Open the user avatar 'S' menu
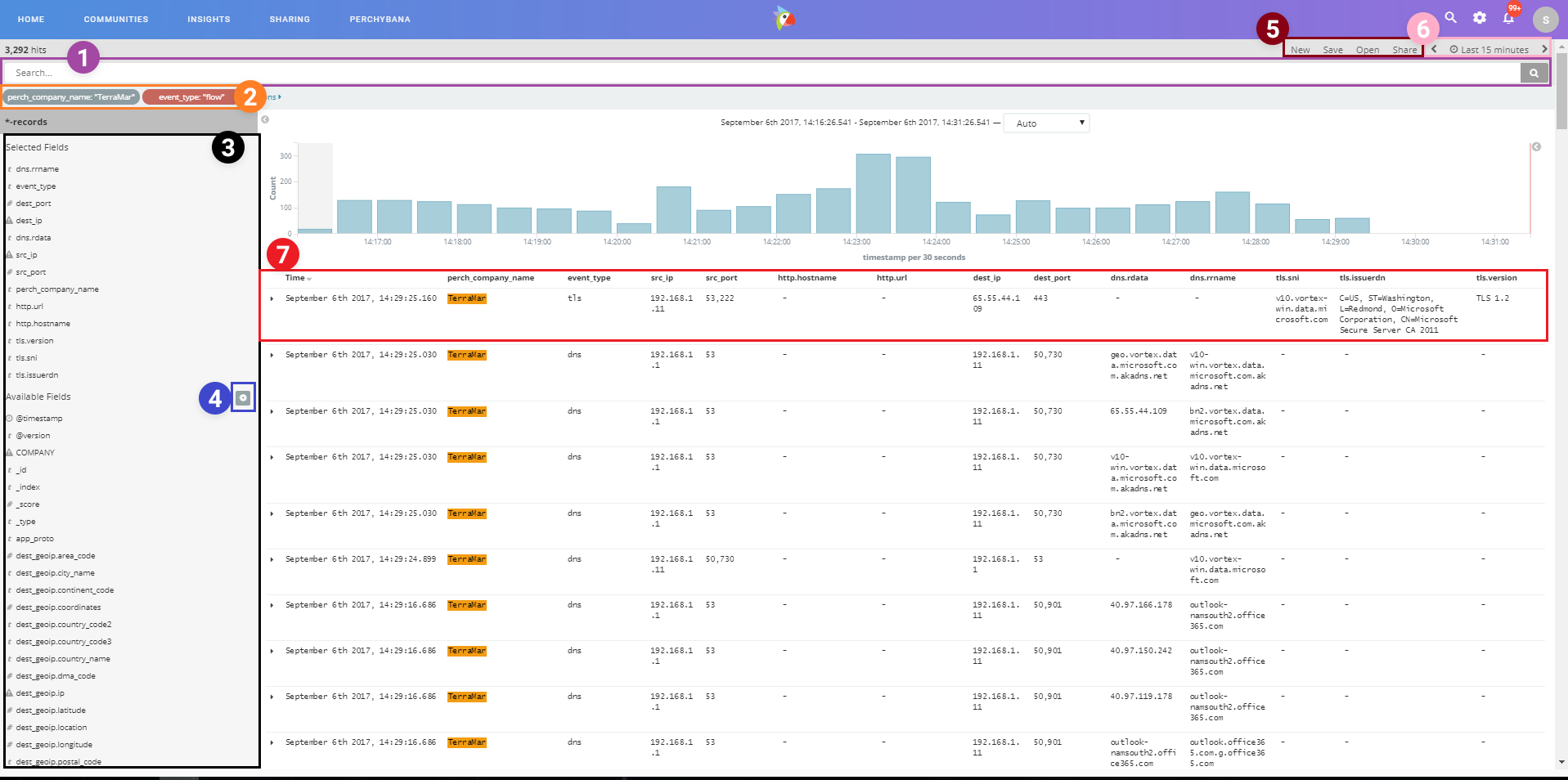 [x=1545, y=19]
